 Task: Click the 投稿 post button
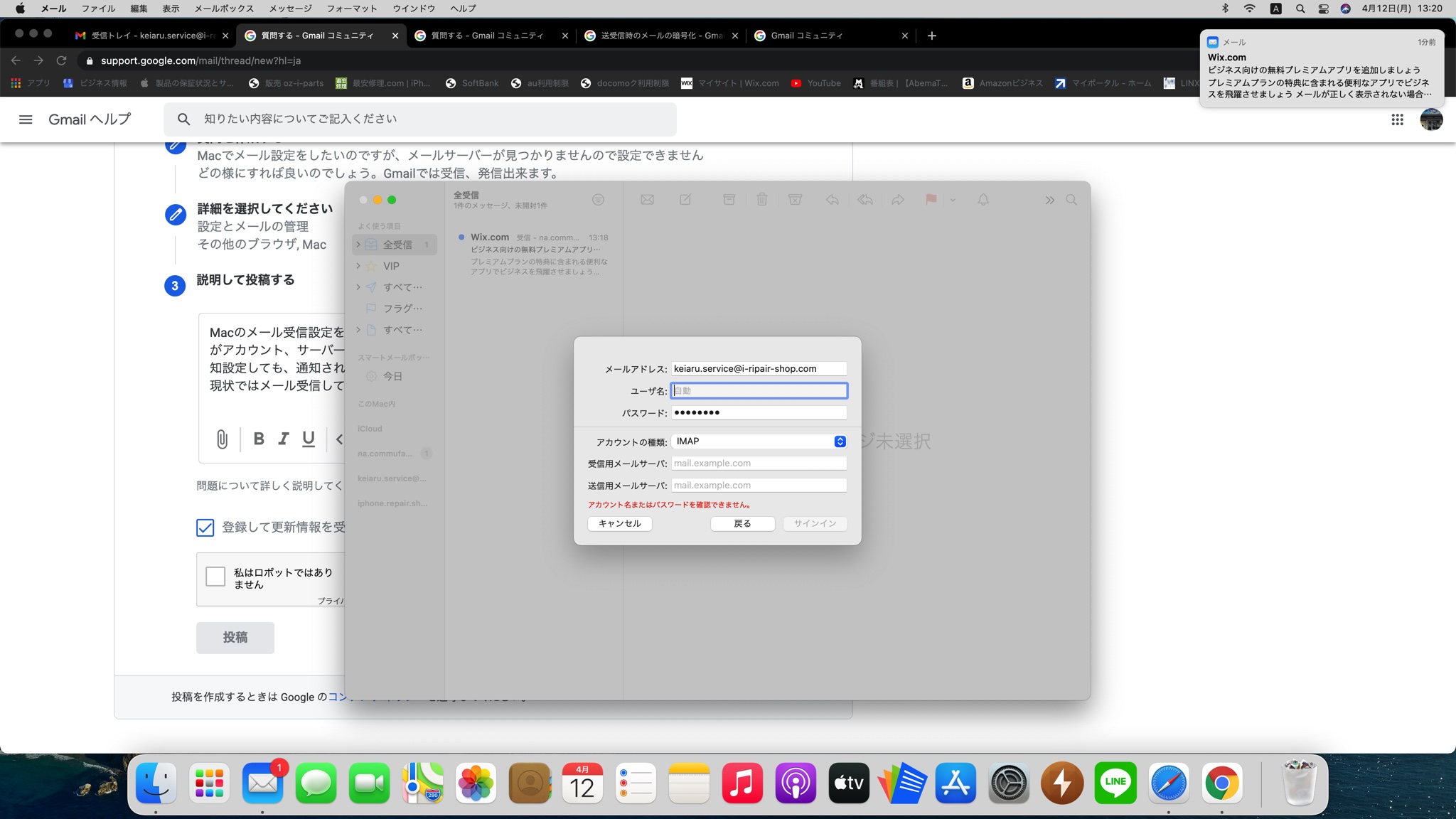click(x=235, y=638)
